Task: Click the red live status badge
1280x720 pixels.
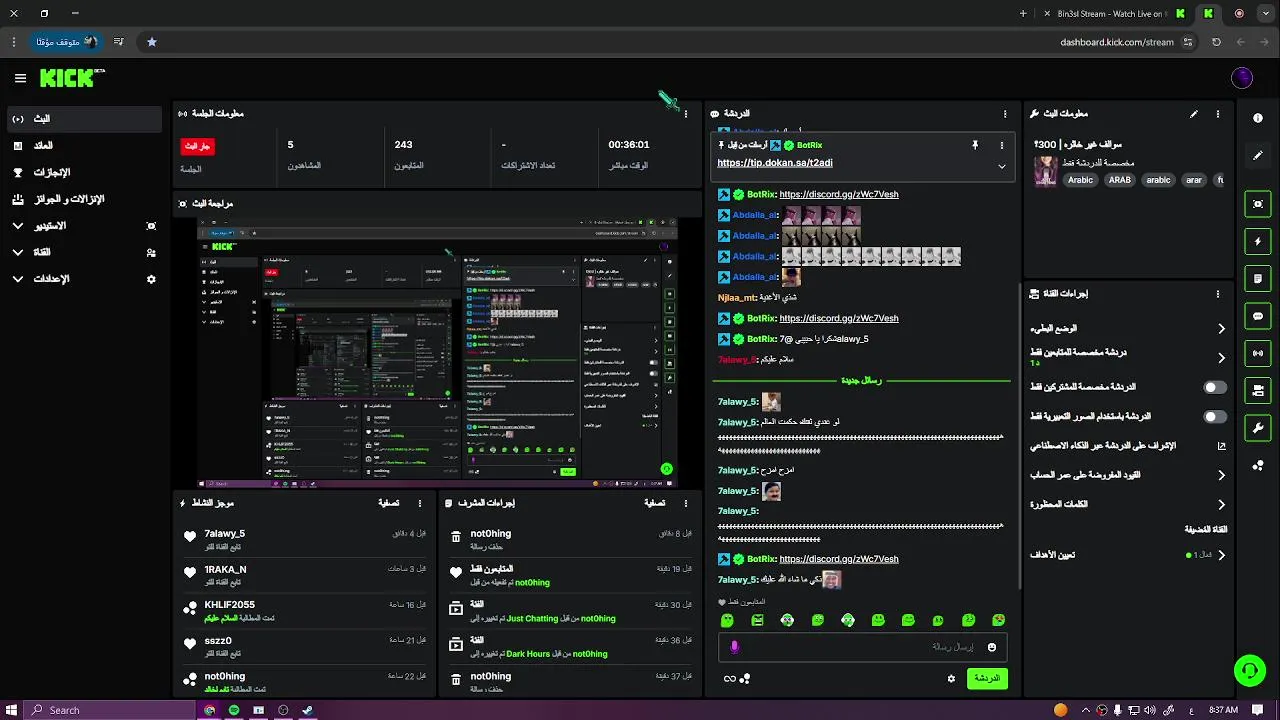Action: [x=197, y=146]
